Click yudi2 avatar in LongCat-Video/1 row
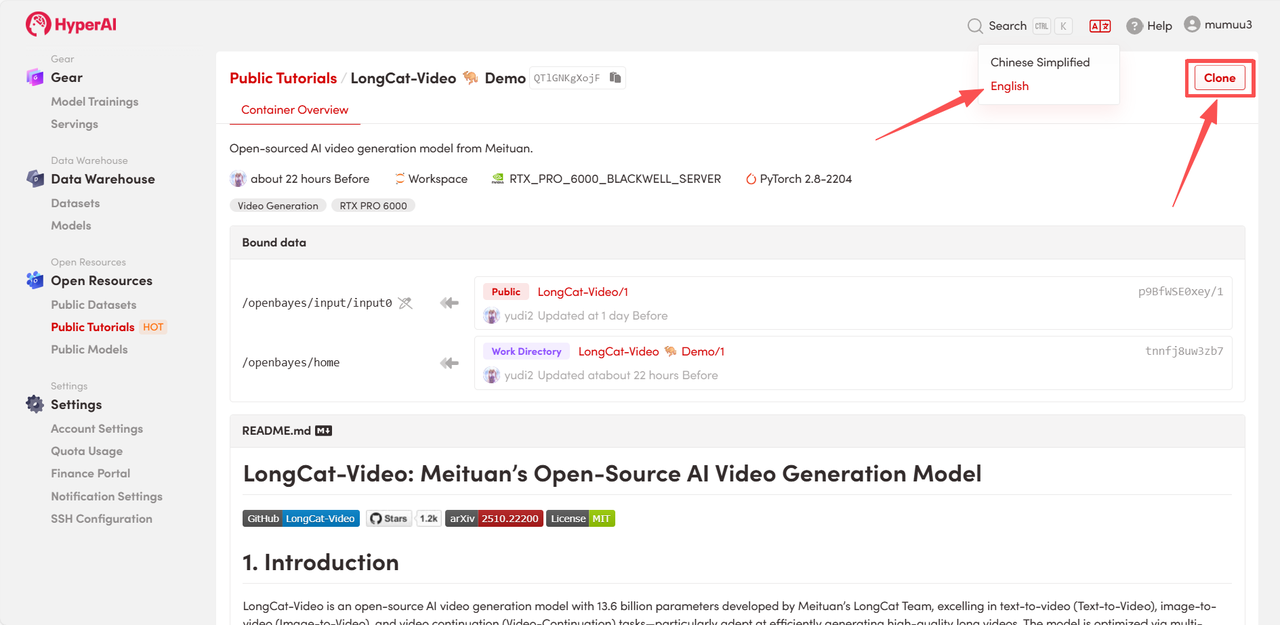This screenshot has width=1280, height=625. pos(491,316)
